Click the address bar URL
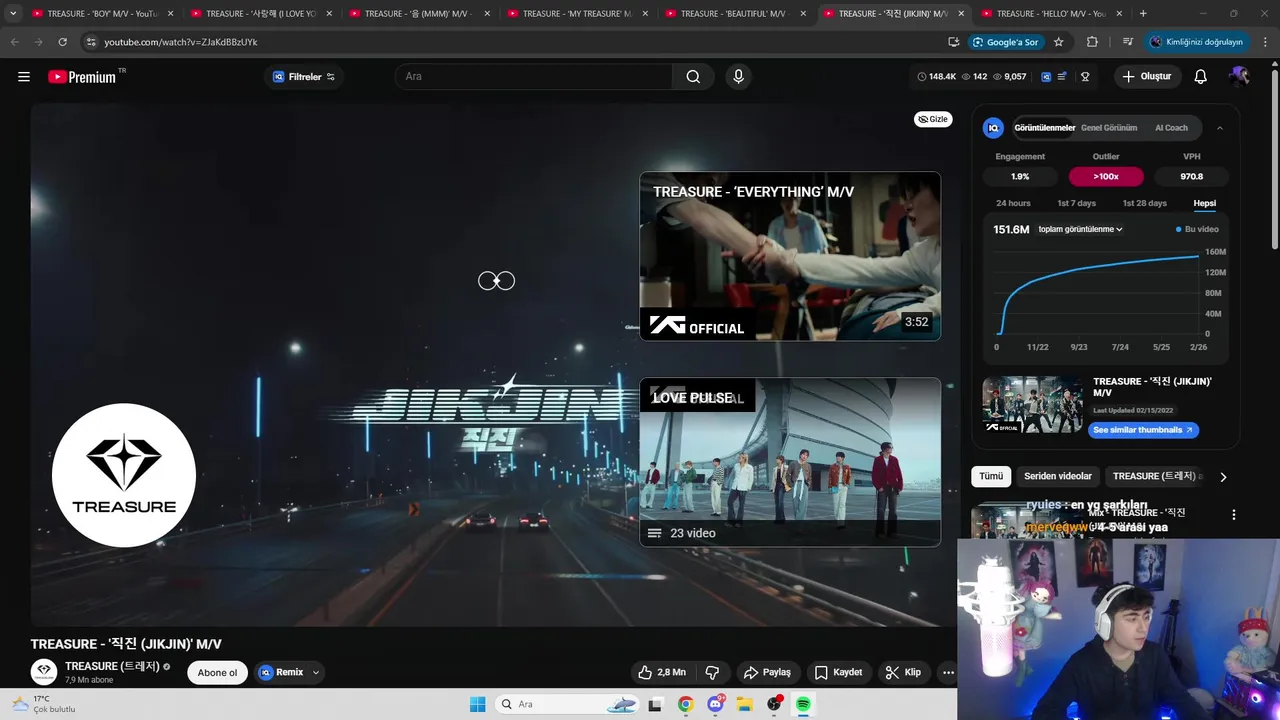 (x=181, y=42)
